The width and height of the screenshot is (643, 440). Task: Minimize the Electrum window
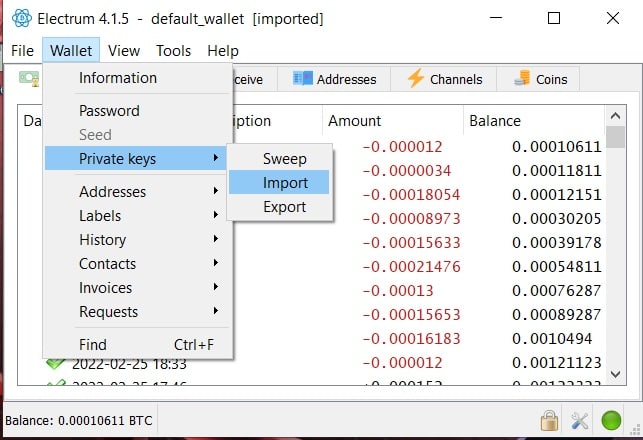(x=496, y=18)
